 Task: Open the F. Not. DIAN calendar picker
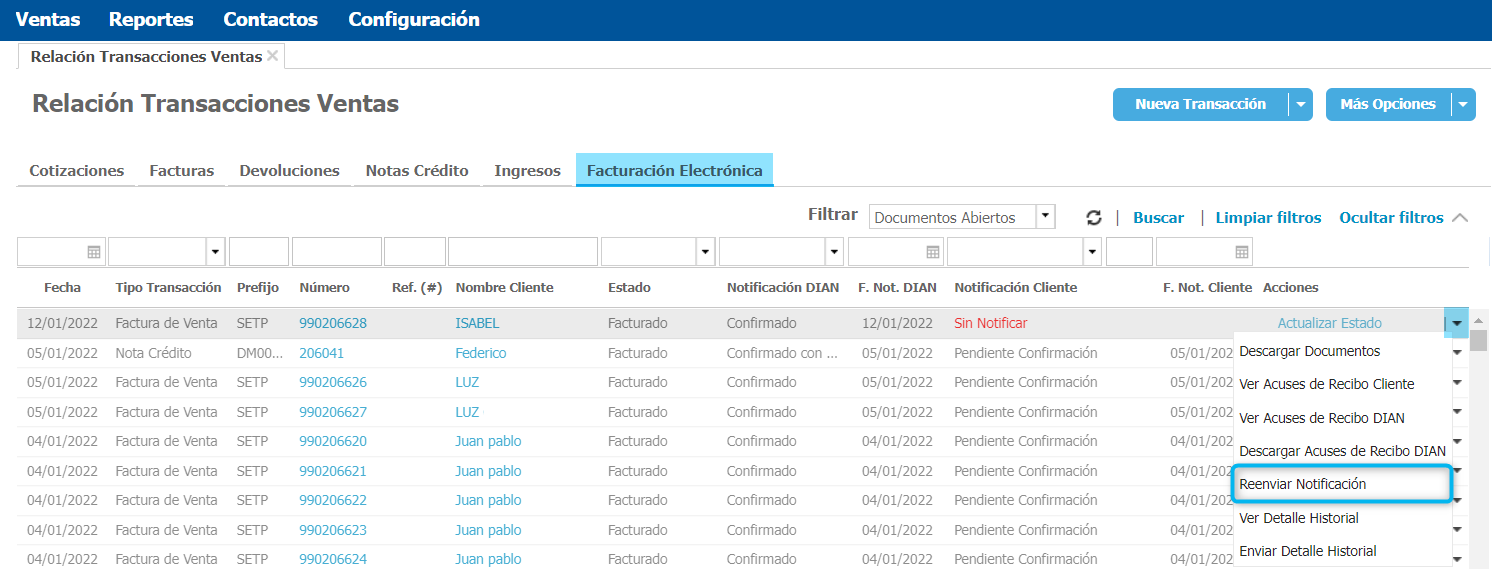point(933,252)
